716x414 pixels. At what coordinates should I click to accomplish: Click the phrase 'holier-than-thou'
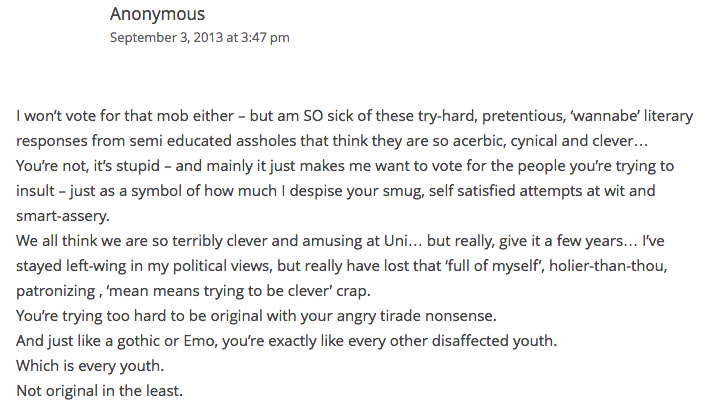point(607,266)
